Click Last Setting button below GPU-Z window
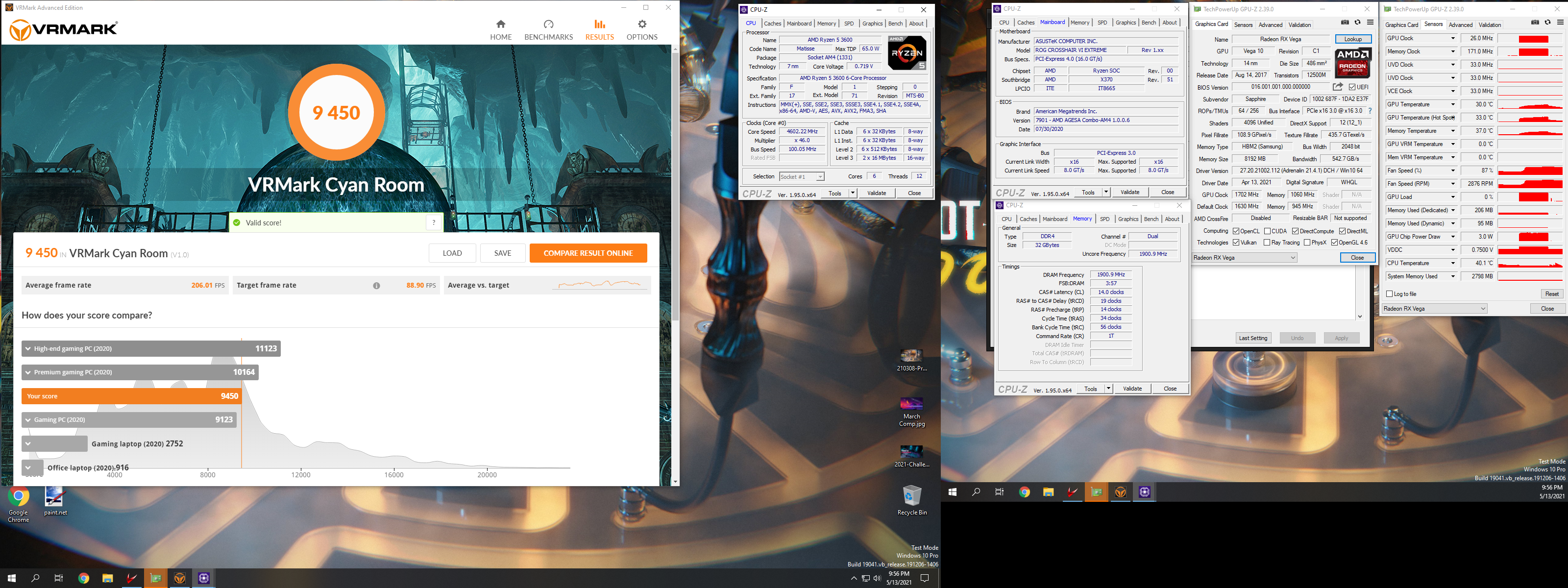The image size is (1568, 588). [x=1253, y=339]
